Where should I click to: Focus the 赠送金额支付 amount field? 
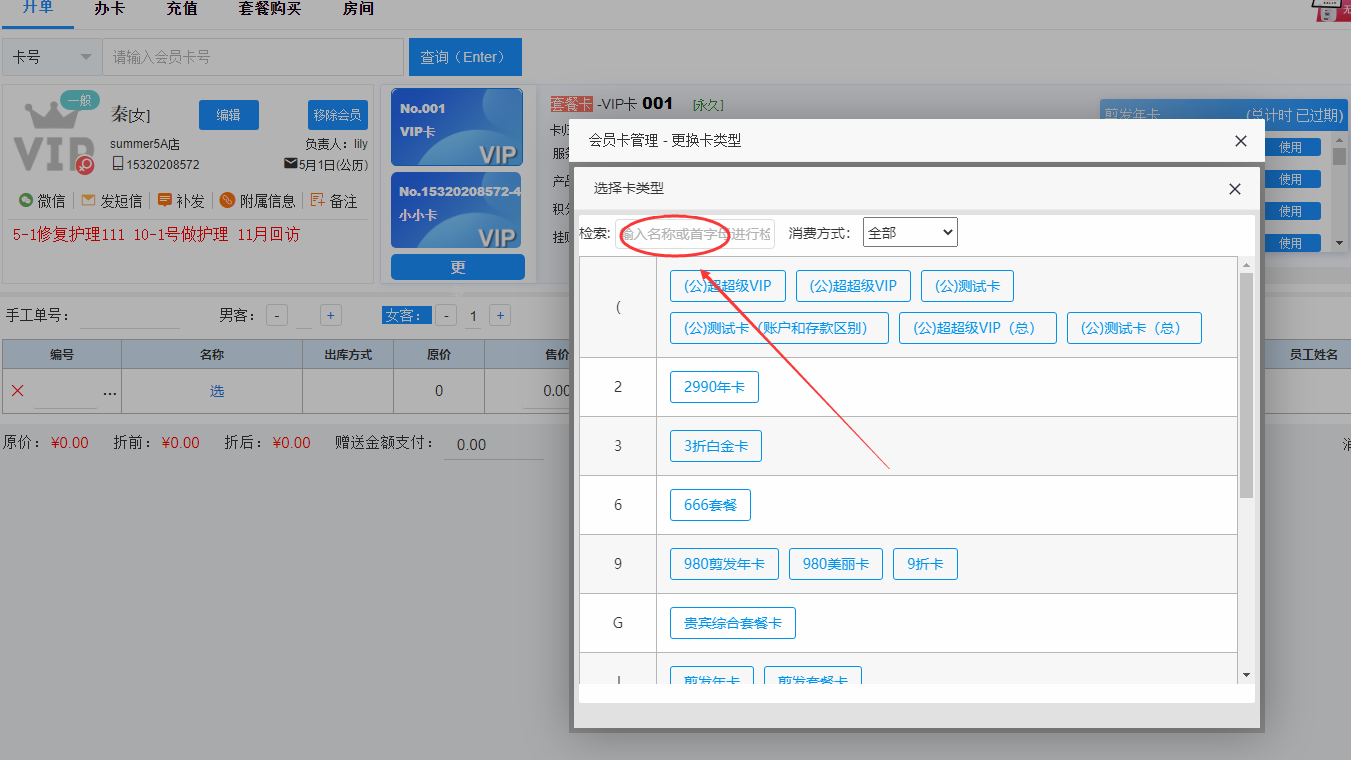point(493,445)
